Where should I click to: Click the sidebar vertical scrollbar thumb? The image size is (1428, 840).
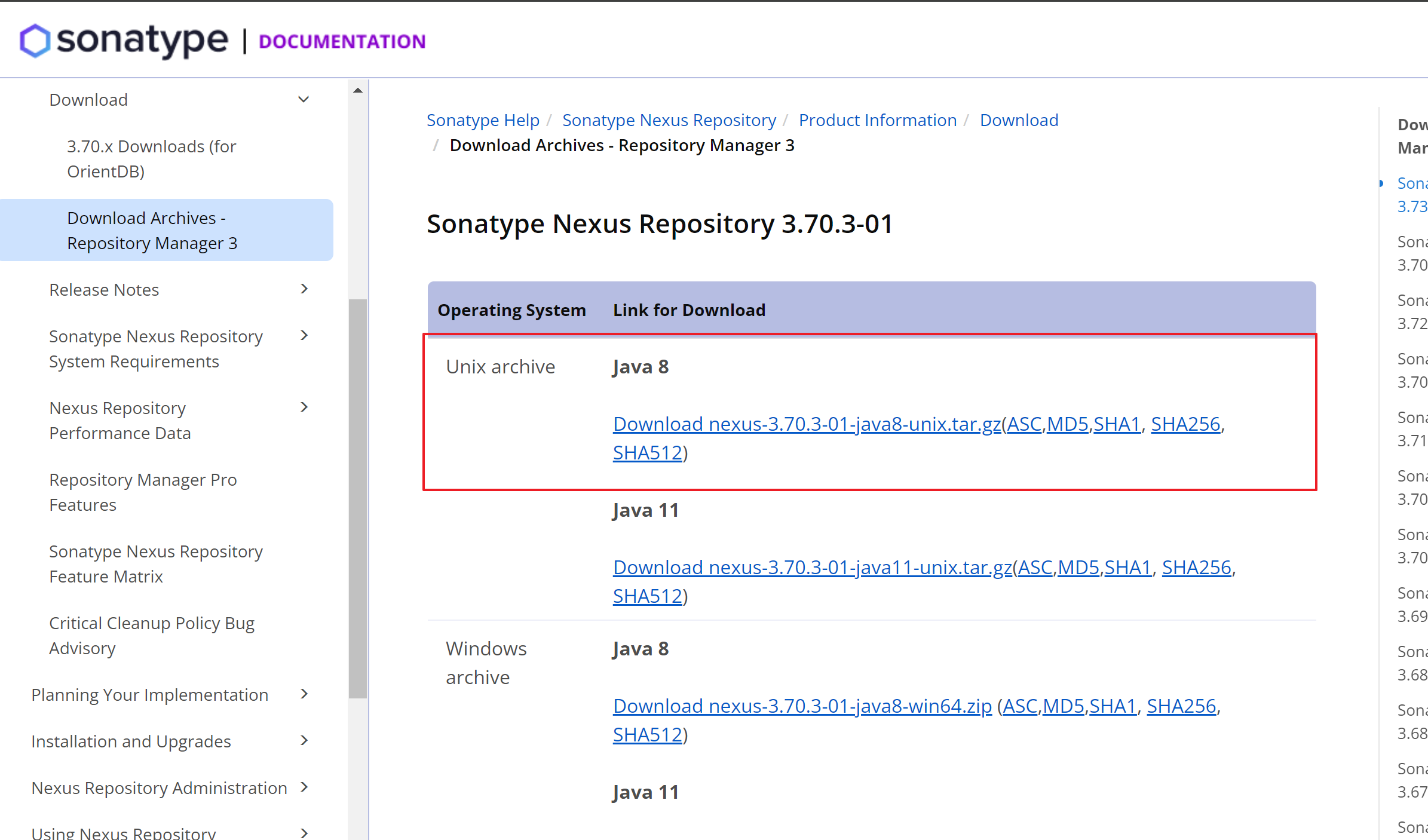click(x=358, y=498)
